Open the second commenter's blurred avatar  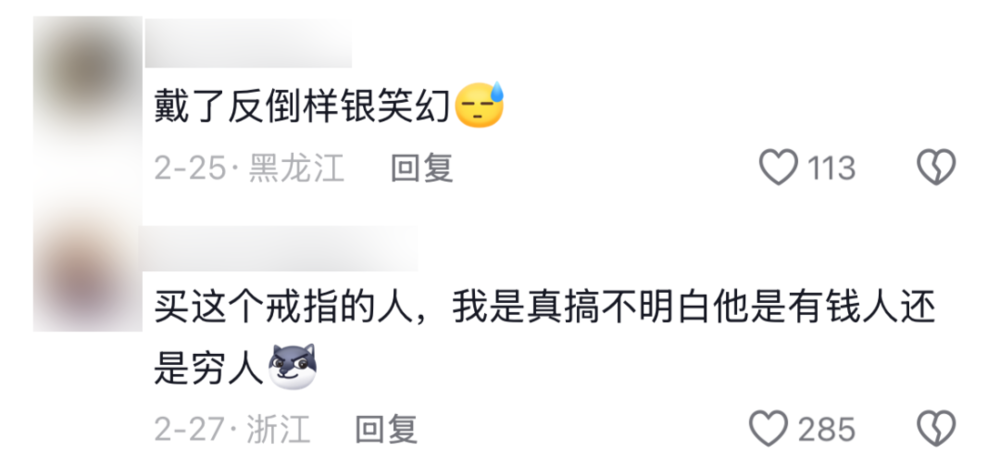[x=87, y=273]
